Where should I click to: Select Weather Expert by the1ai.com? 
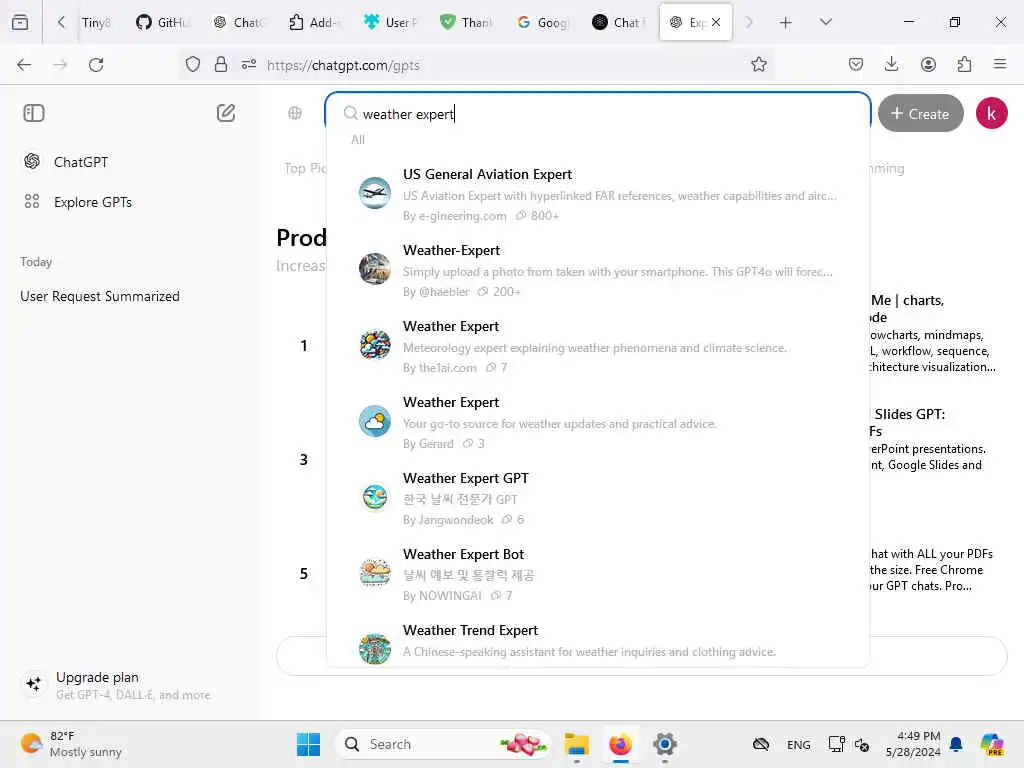pos(598,346)
